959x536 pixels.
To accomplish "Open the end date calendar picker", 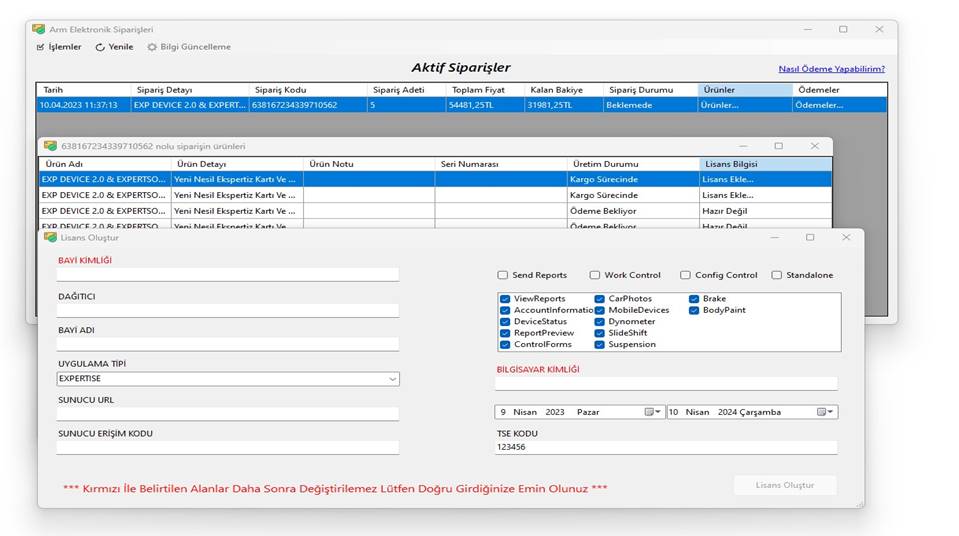I will click(824, 412).
